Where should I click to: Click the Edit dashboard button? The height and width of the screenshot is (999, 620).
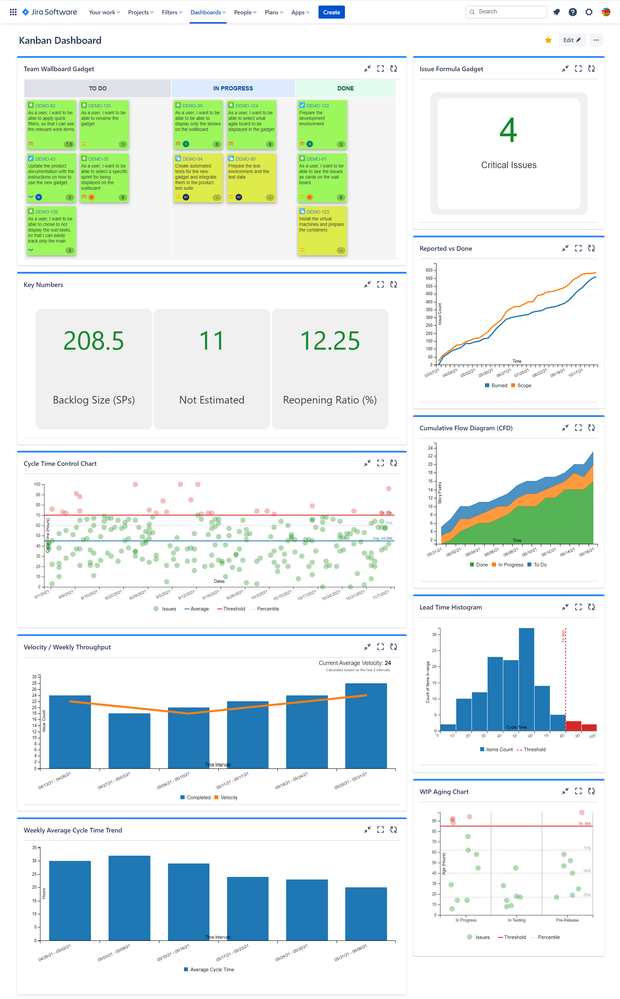pos(572,40)
